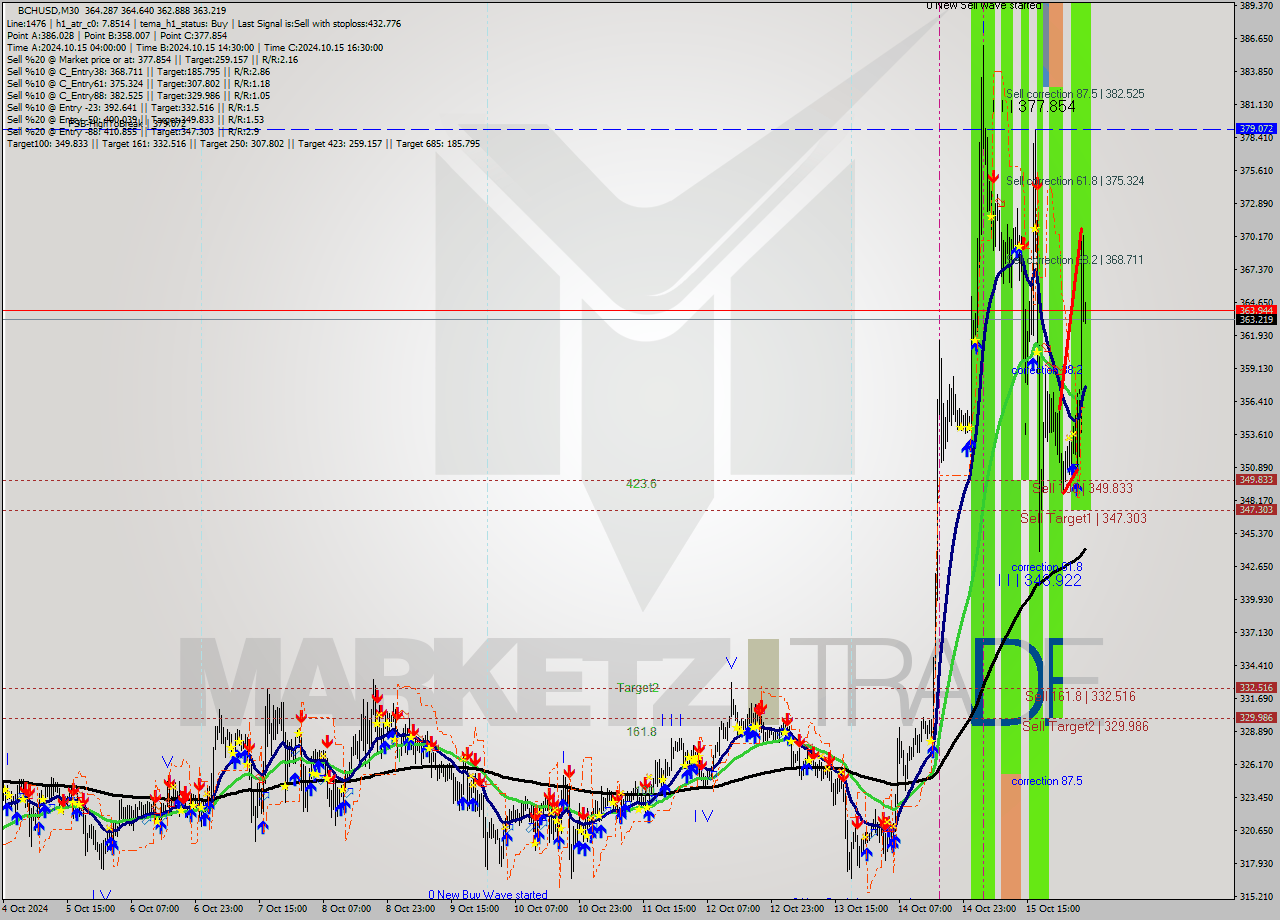This screenshot has height=920, width=1280.
Task: Click the '5 Oct 15:00' time label
Action: coord(91,910)
